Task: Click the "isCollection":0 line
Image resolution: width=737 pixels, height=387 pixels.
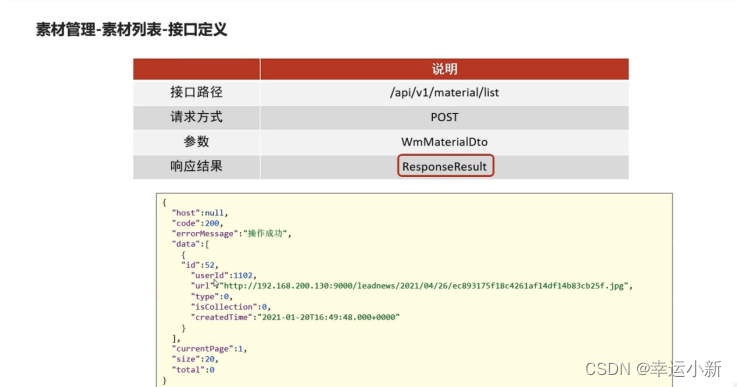Action: pos(231,307)
